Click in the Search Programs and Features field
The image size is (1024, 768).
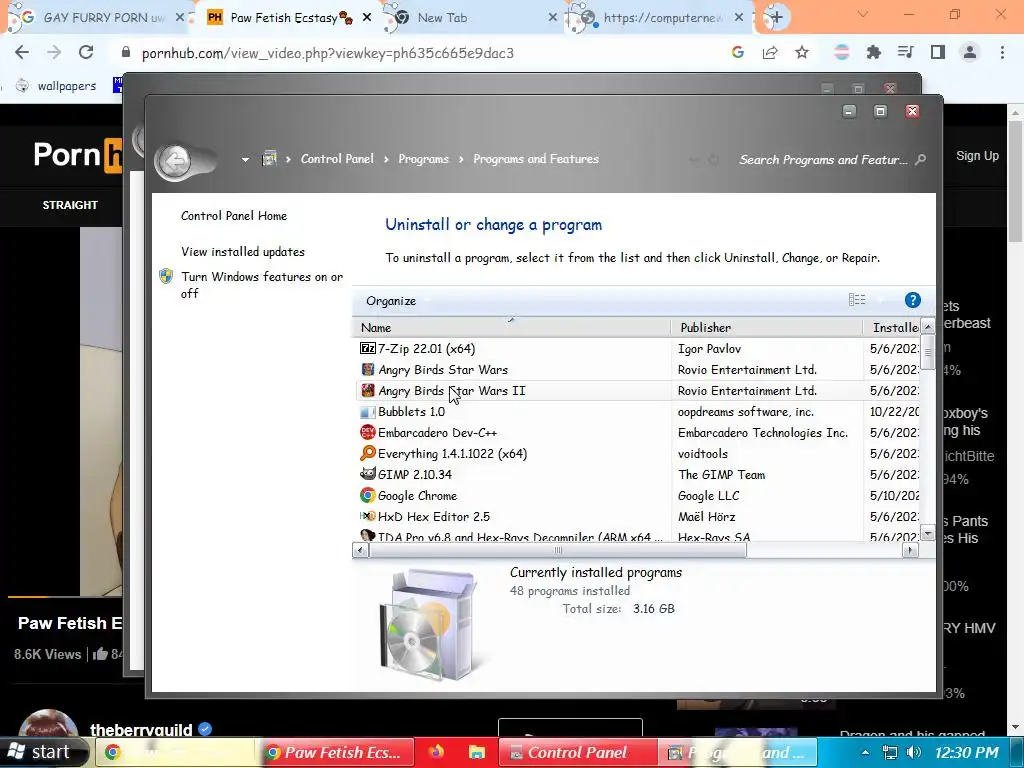[x=823, y=159]
